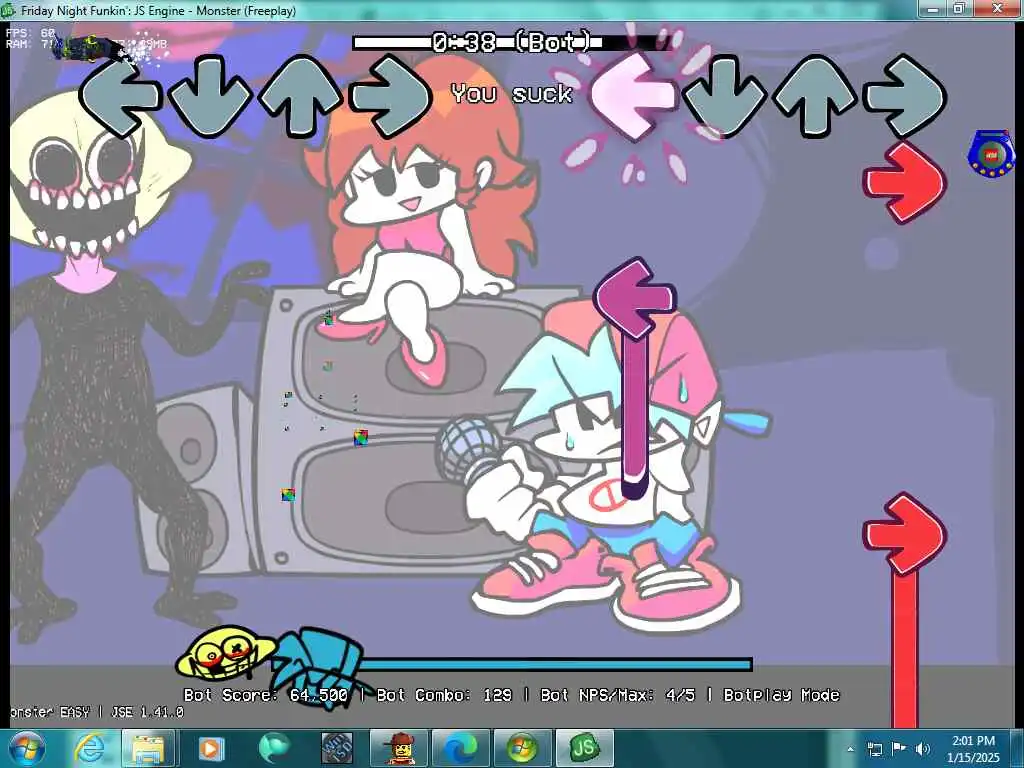Click the "FPS: 60" counter
Viewport: 1024px width, 768px height.
tap(31, 32)
